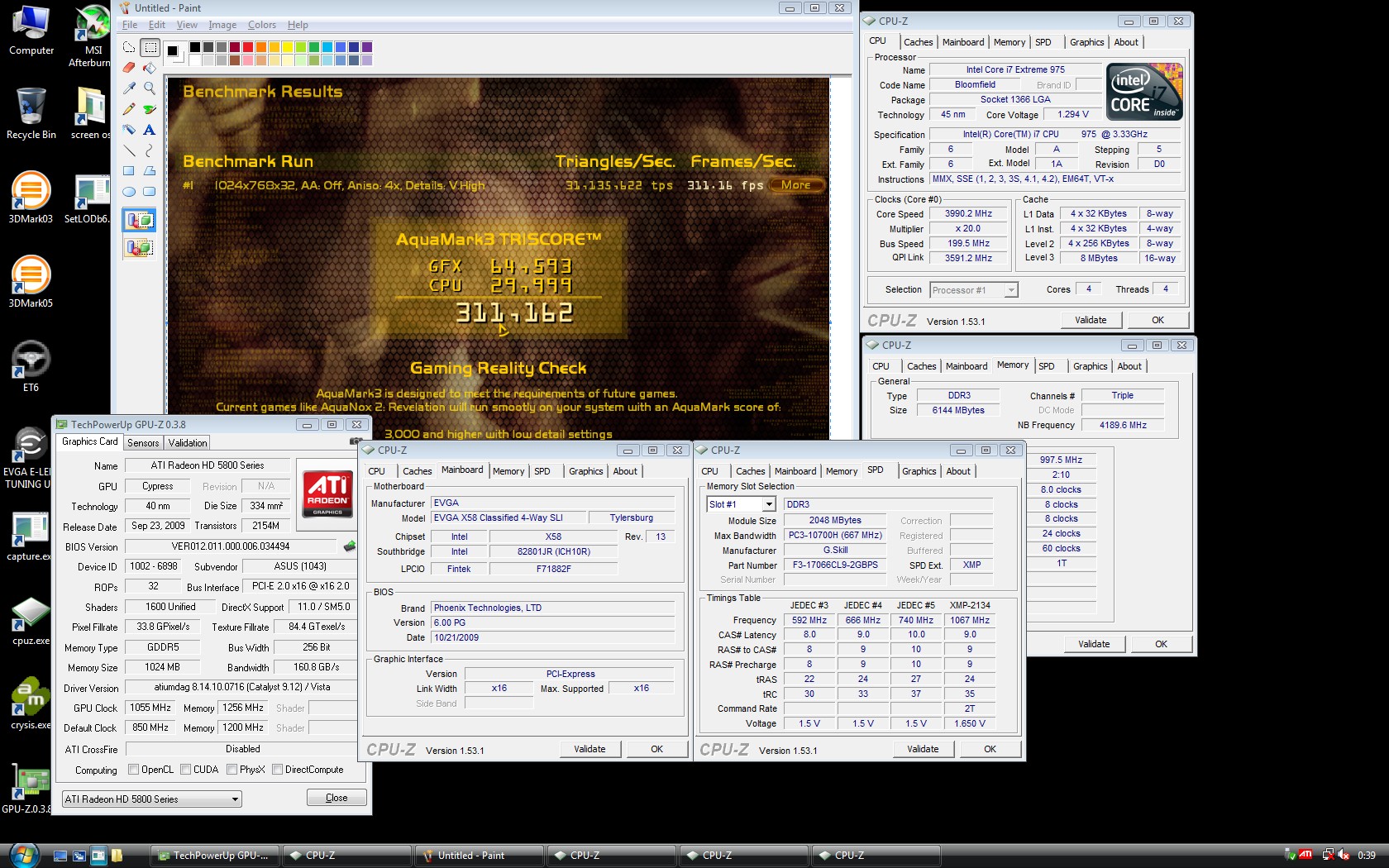1389x868 pixels.
Task: Enable the CUDA checkbox in GPU-Z
Action: [186, 770]
